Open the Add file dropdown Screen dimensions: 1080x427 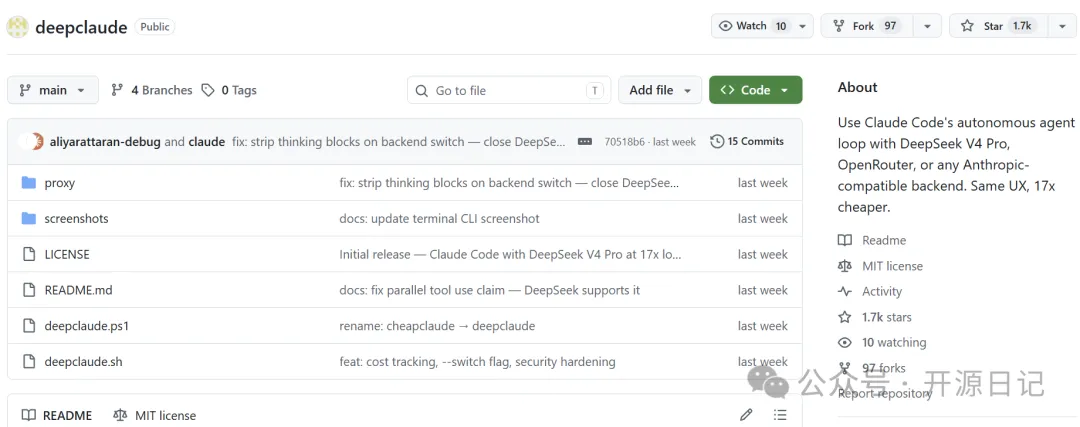[x=660, y=90]
